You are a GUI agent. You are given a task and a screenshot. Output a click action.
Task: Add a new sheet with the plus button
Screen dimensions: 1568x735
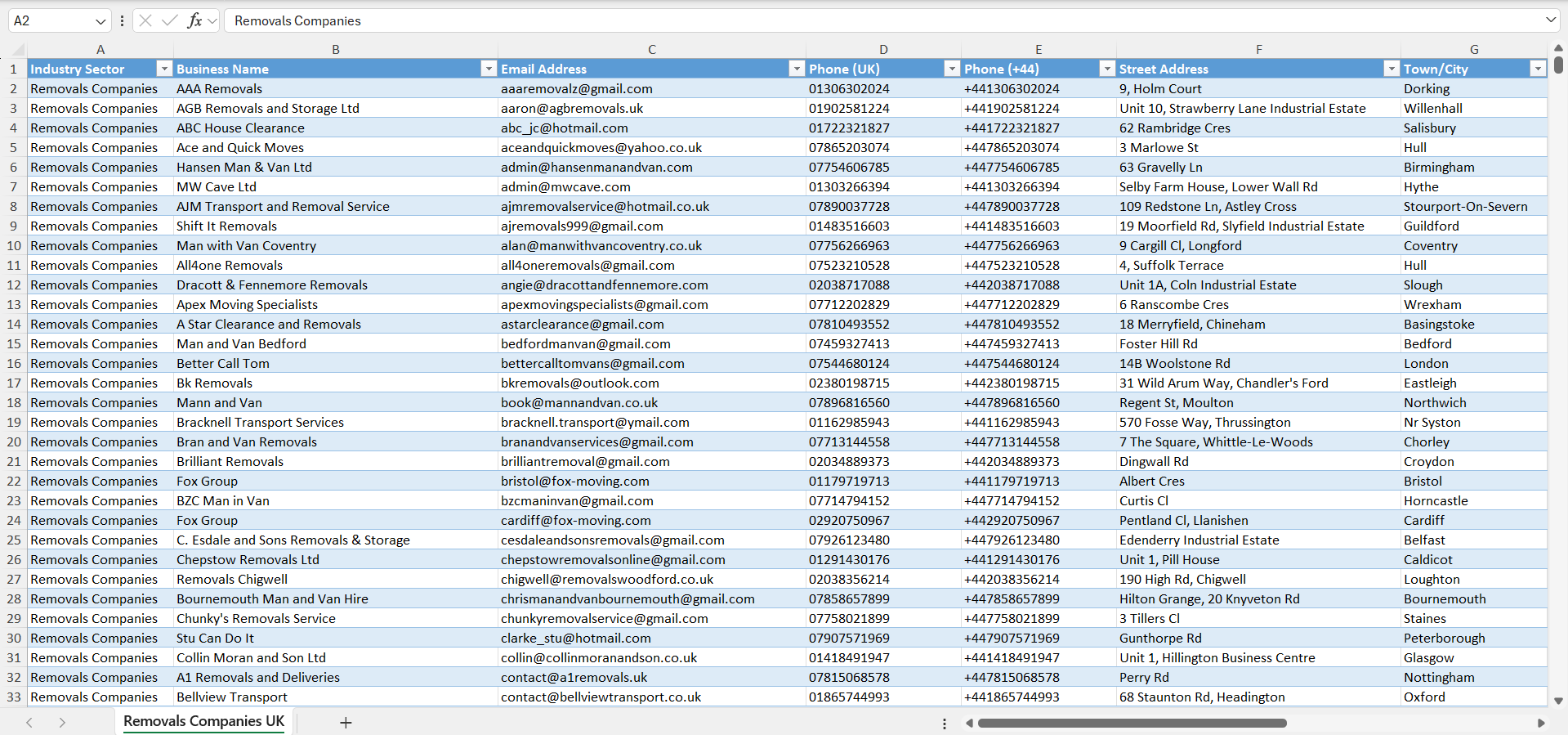pos(346,723)
